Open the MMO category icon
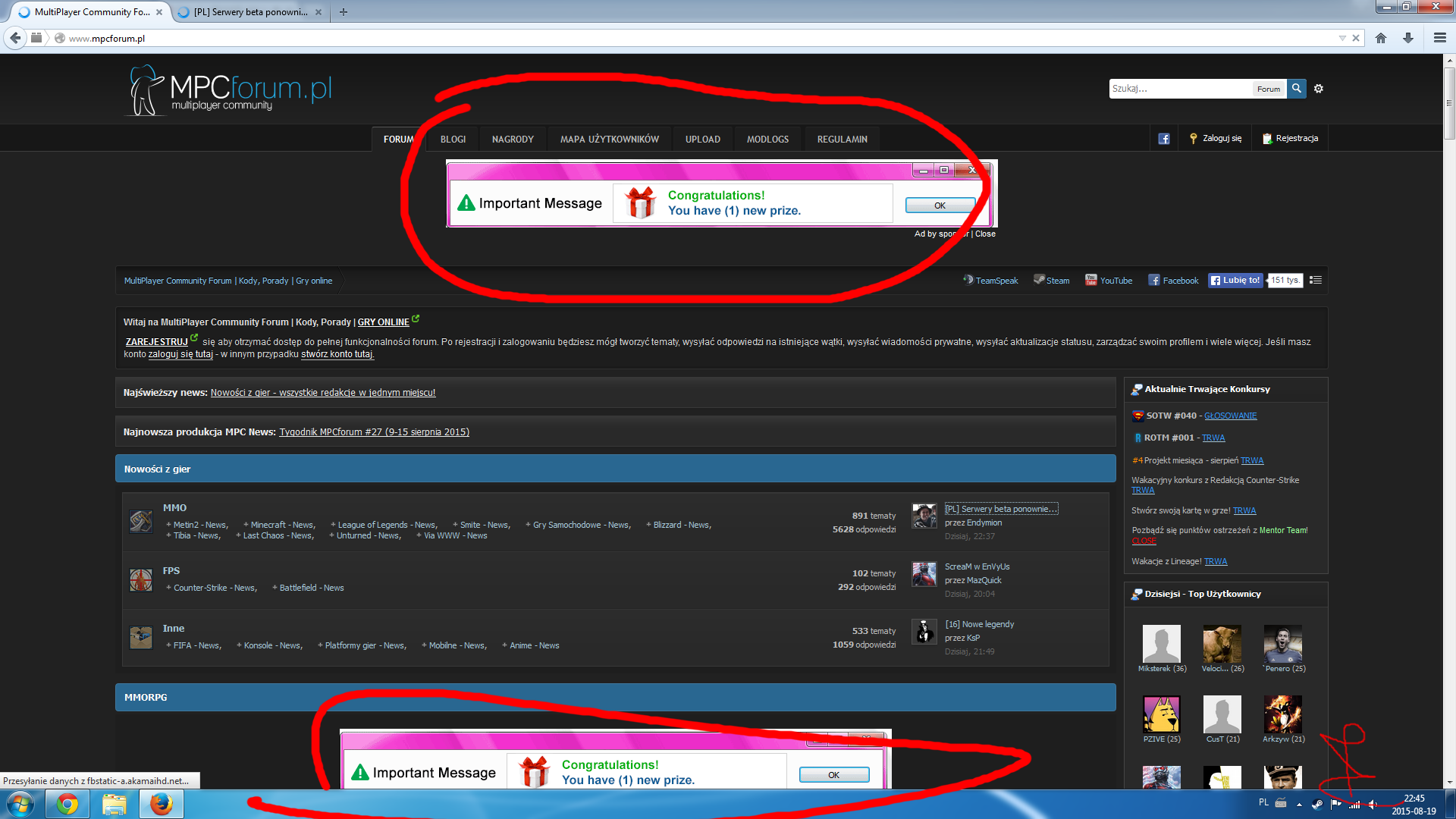The height and width of the screenshot is (819, 1456). (141, 522)
